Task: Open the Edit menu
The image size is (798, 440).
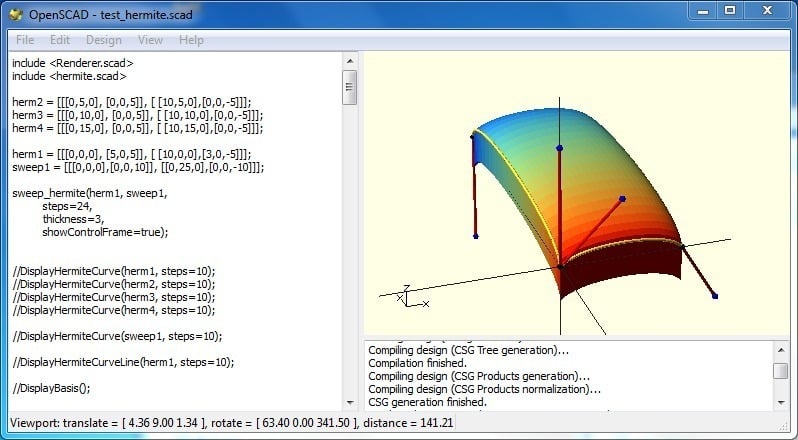Action: 60,40
